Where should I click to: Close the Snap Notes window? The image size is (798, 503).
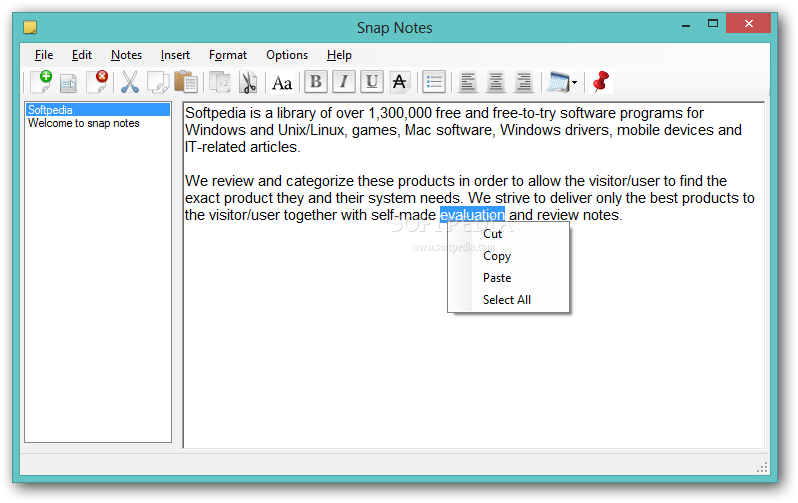tap(748, 23)
